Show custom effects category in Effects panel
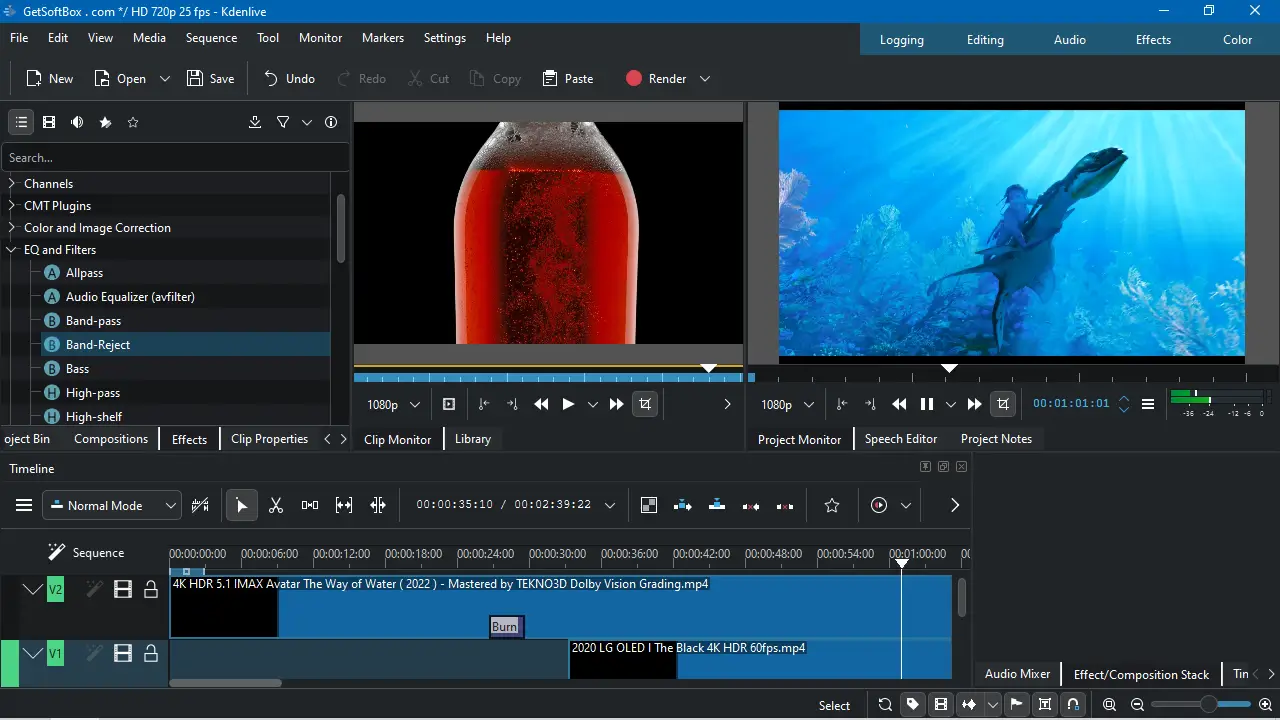This screenshot has height=720, width=1280. pyautogui.click(x=105, y=122)
